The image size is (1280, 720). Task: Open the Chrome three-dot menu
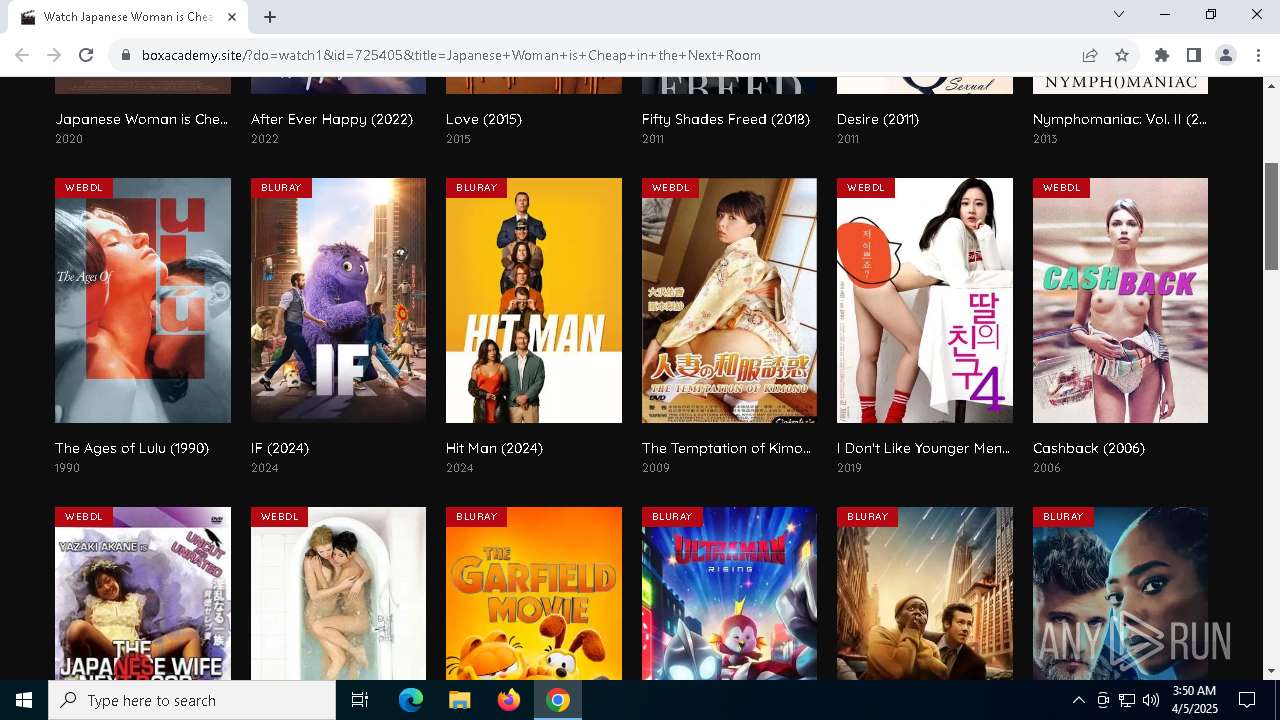pyautogui.click(x=1258, y=55)
